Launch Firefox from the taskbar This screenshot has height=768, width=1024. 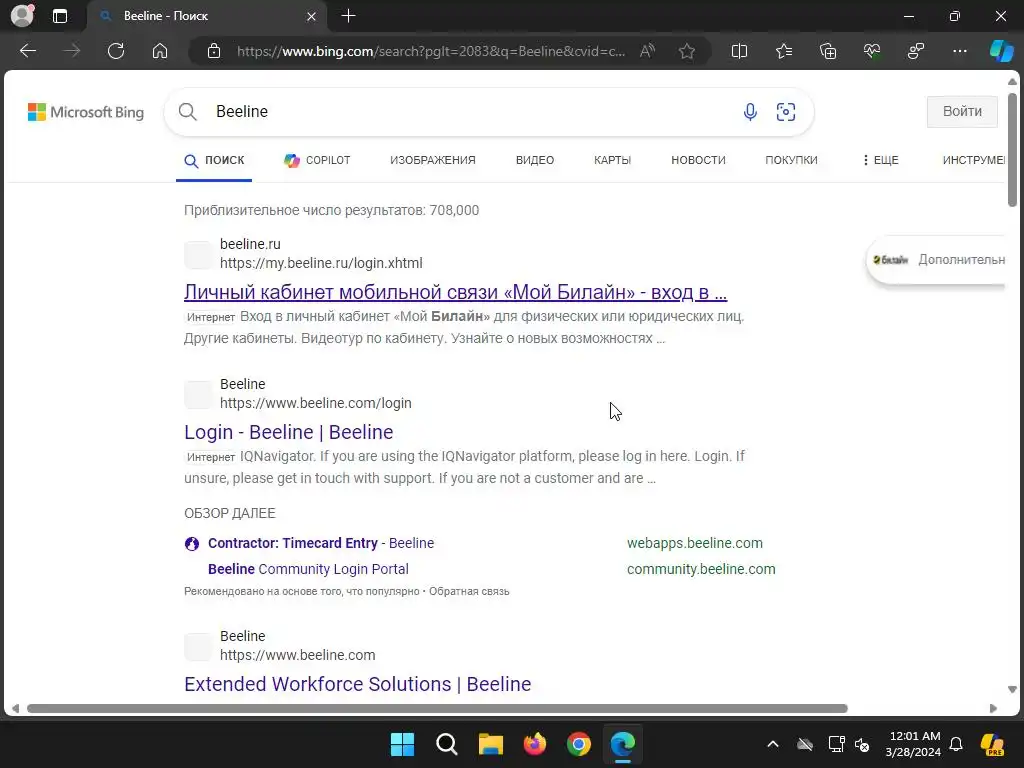[x=535, y=744]
